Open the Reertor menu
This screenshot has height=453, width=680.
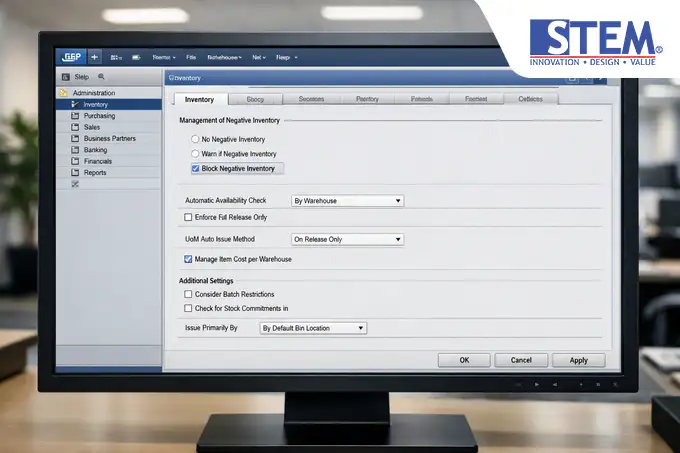[x=164, y=57]
